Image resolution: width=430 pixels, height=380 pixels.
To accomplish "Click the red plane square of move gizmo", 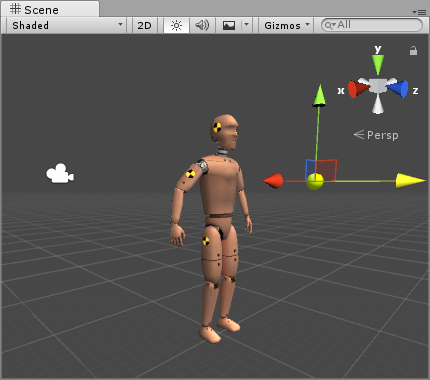I will [326, 170].
